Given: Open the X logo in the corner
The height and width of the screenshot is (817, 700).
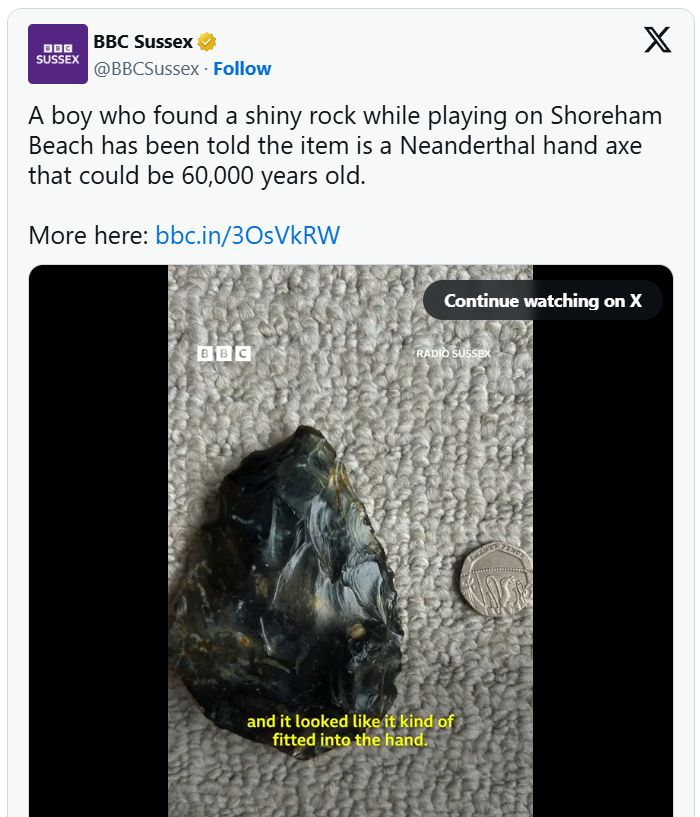Looking at the screenshot, I should click(x=657, y=40).
